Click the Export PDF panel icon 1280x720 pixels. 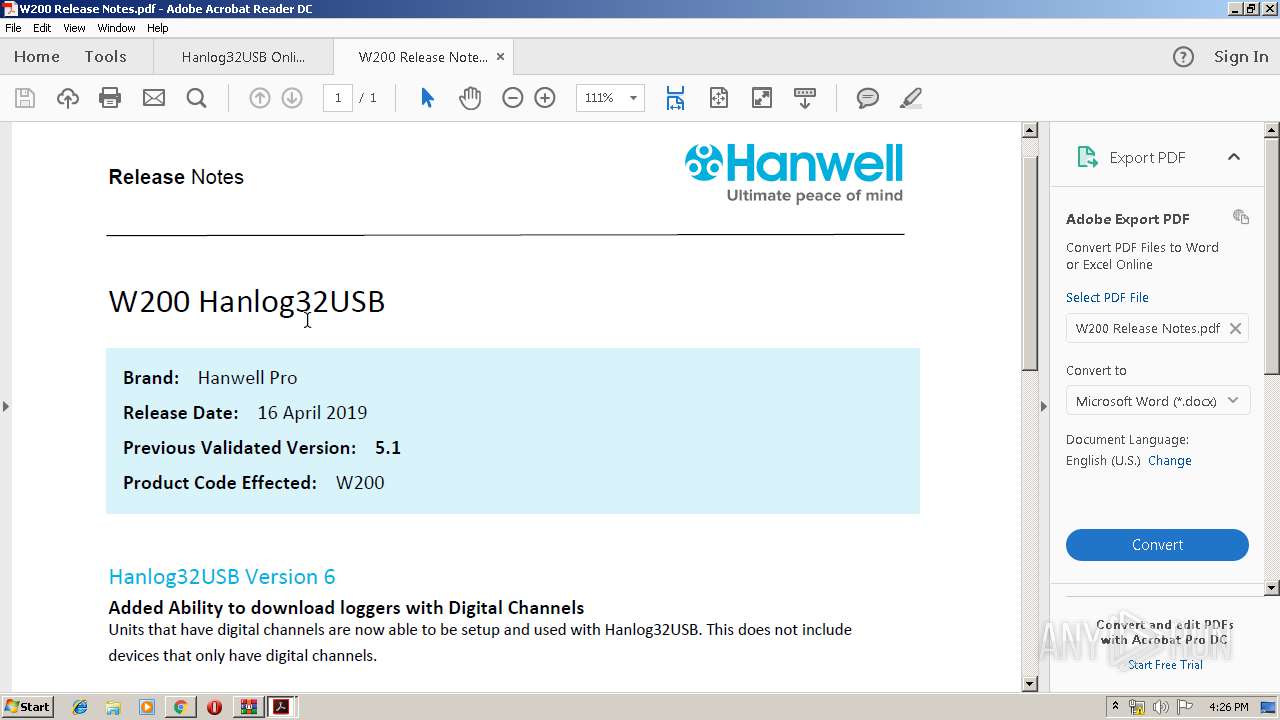(x=1087, y=157)
